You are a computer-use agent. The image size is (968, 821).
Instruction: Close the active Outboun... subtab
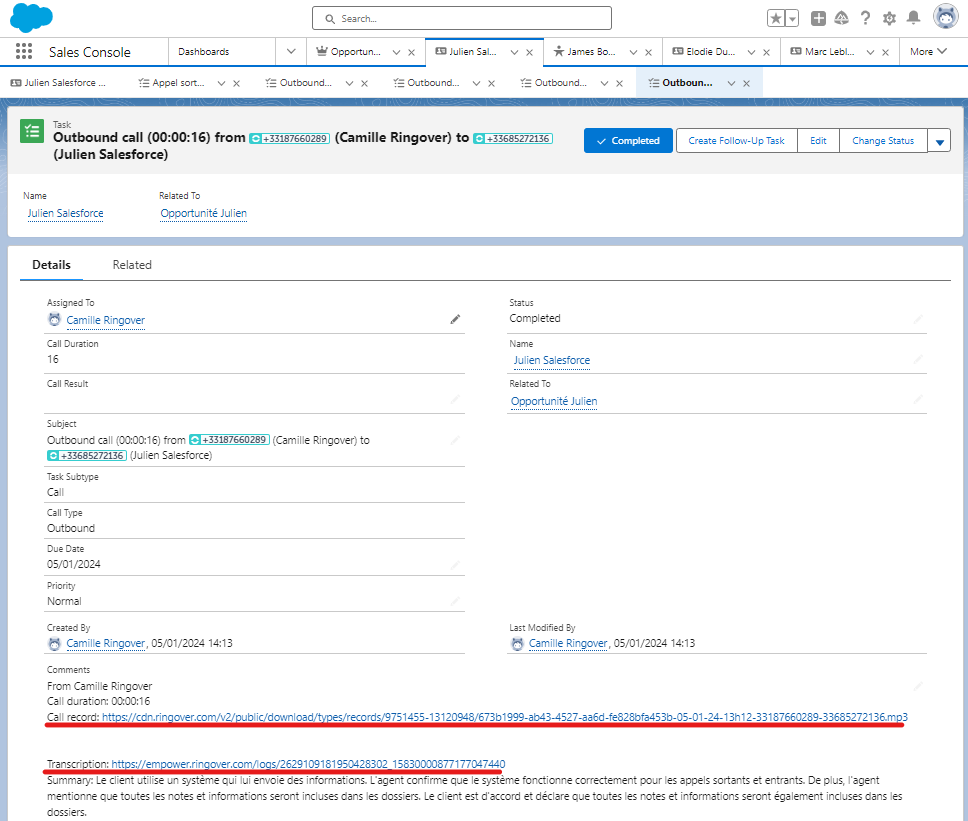tap(746, 83)
